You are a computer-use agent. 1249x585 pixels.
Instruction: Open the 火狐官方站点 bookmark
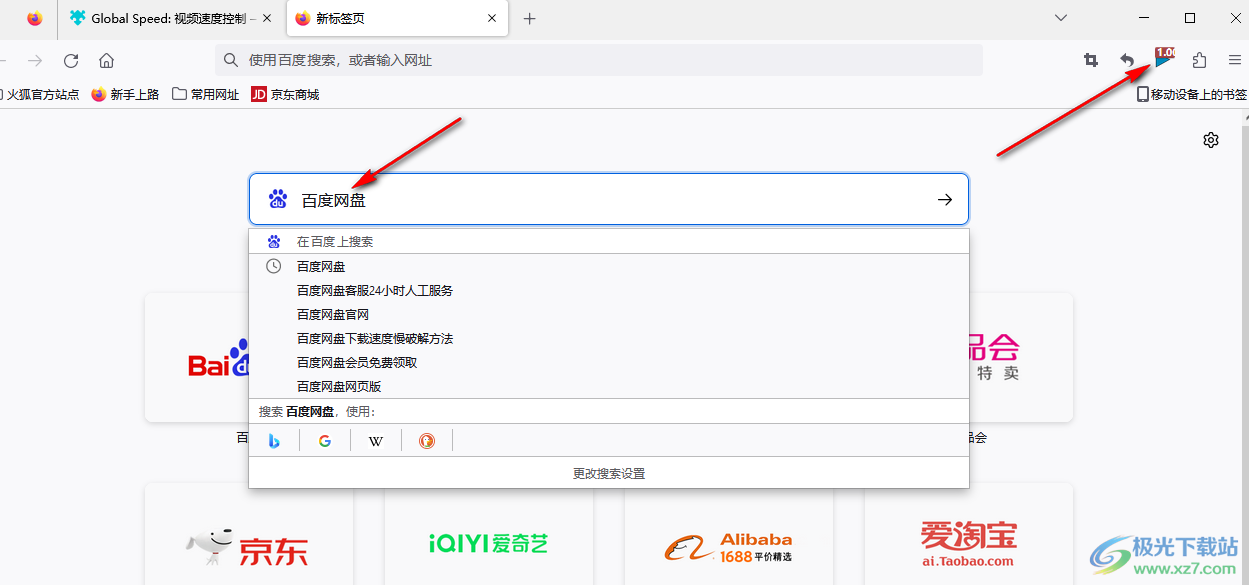point(40,95)
